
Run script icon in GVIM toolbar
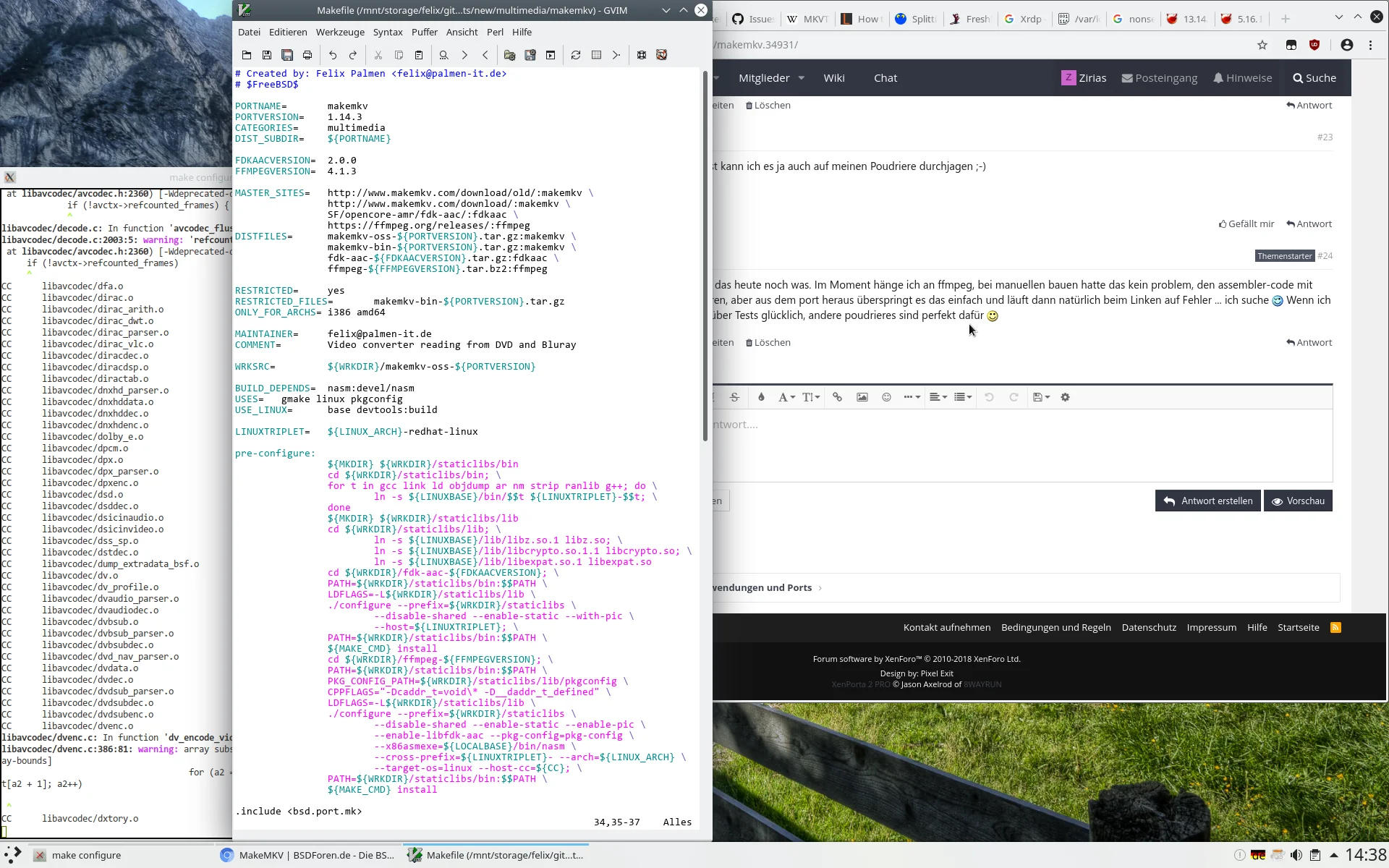[551, 55]
